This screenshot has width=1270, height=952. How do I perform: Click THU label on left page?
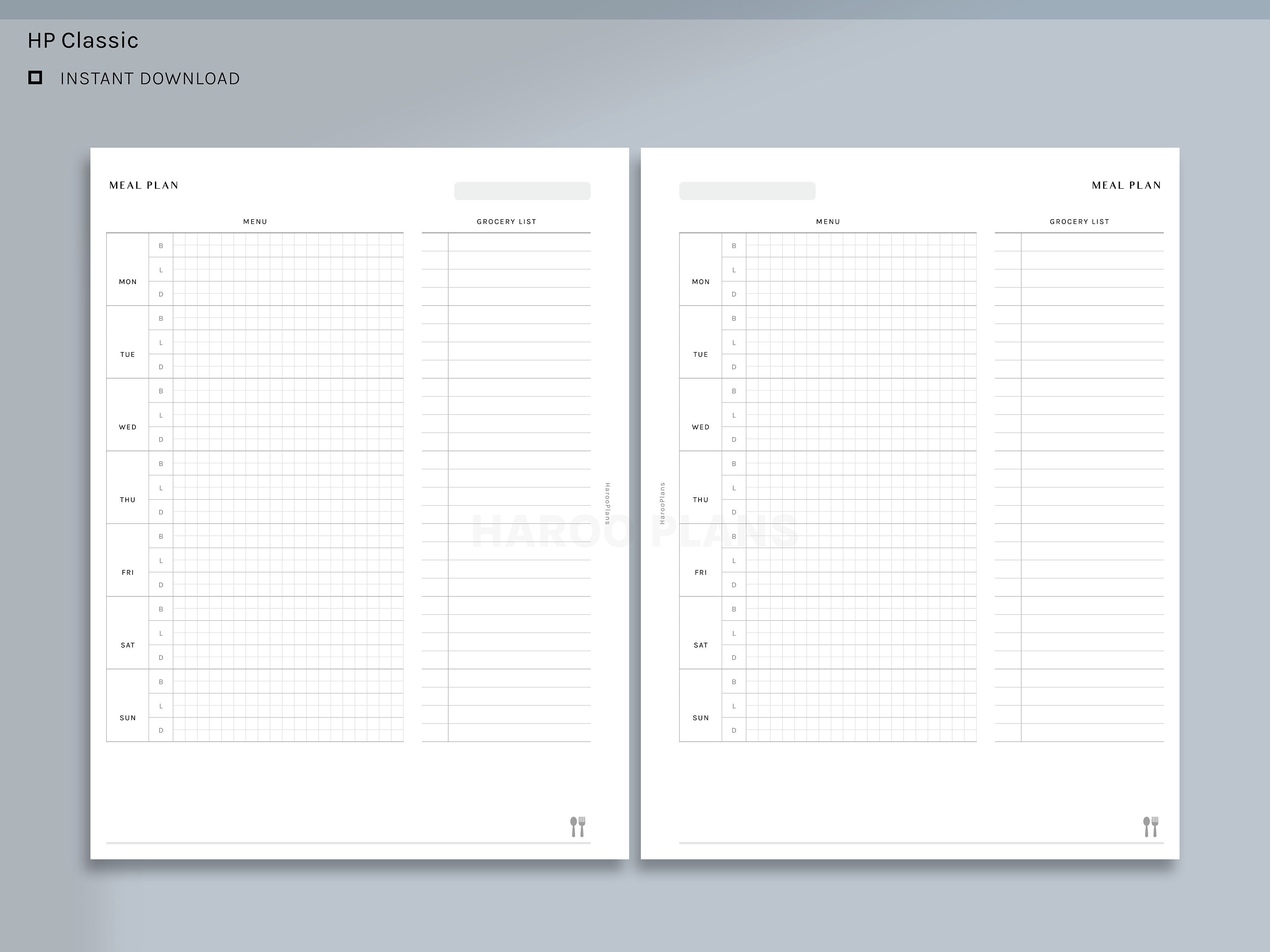coord(128,500)
